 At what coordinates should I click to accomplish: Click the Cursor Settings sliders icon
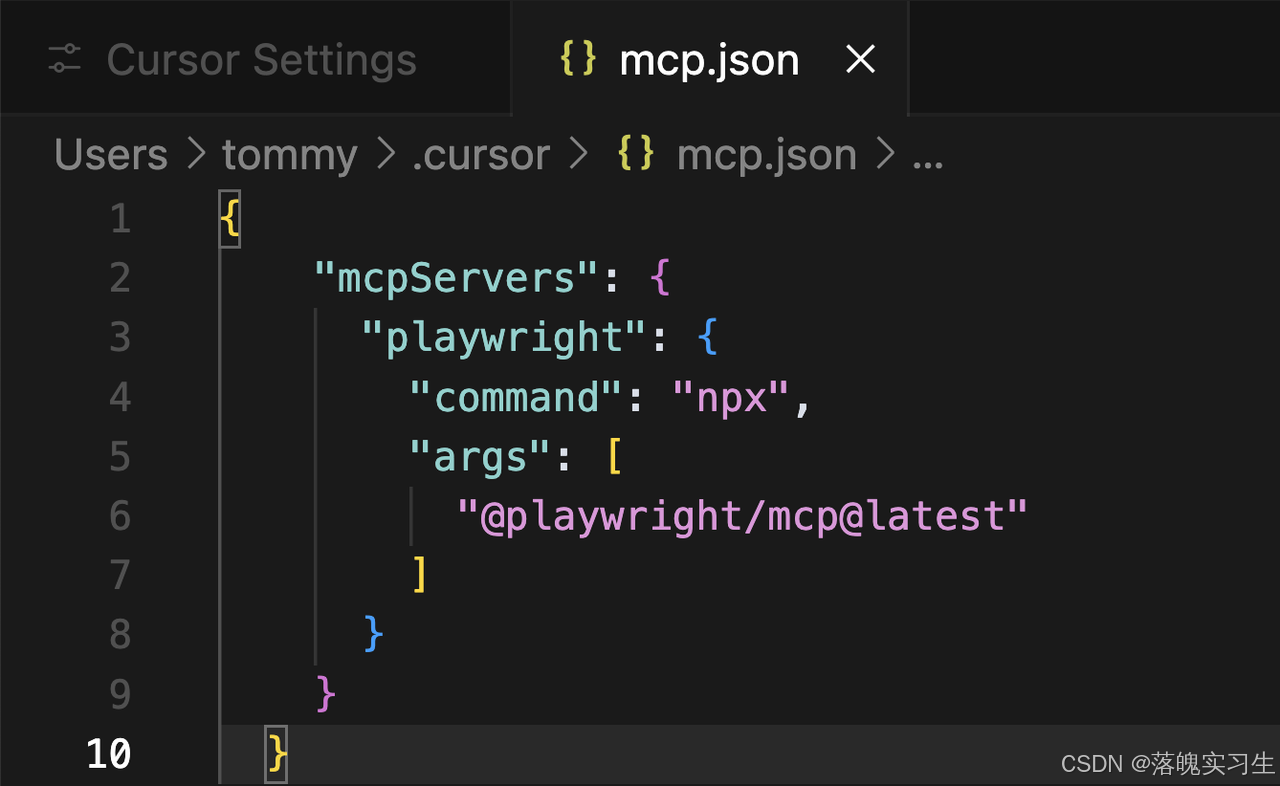point(64,60)
